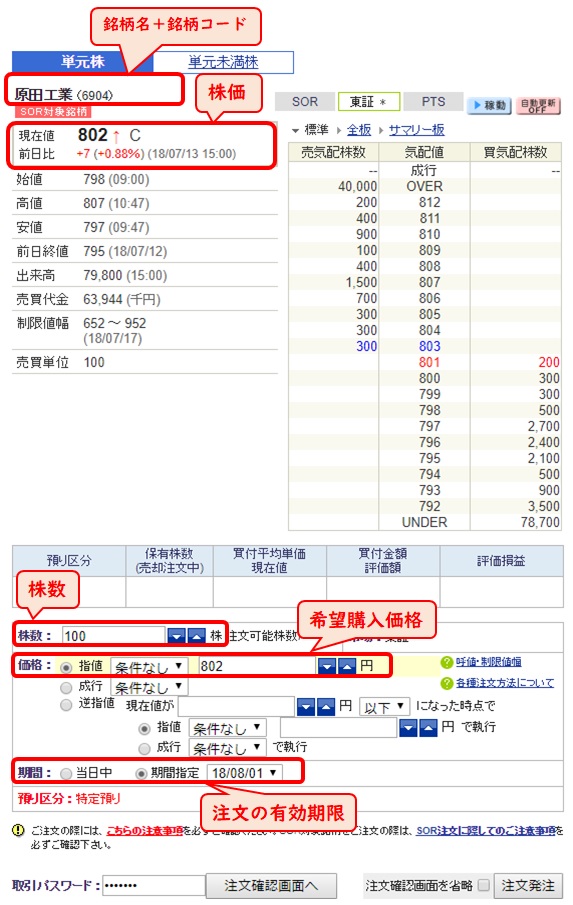Lower the 指値 price with down arrow
Image resolution: width=573 pixels, height=905 pixels.
[x=327, y=666]
